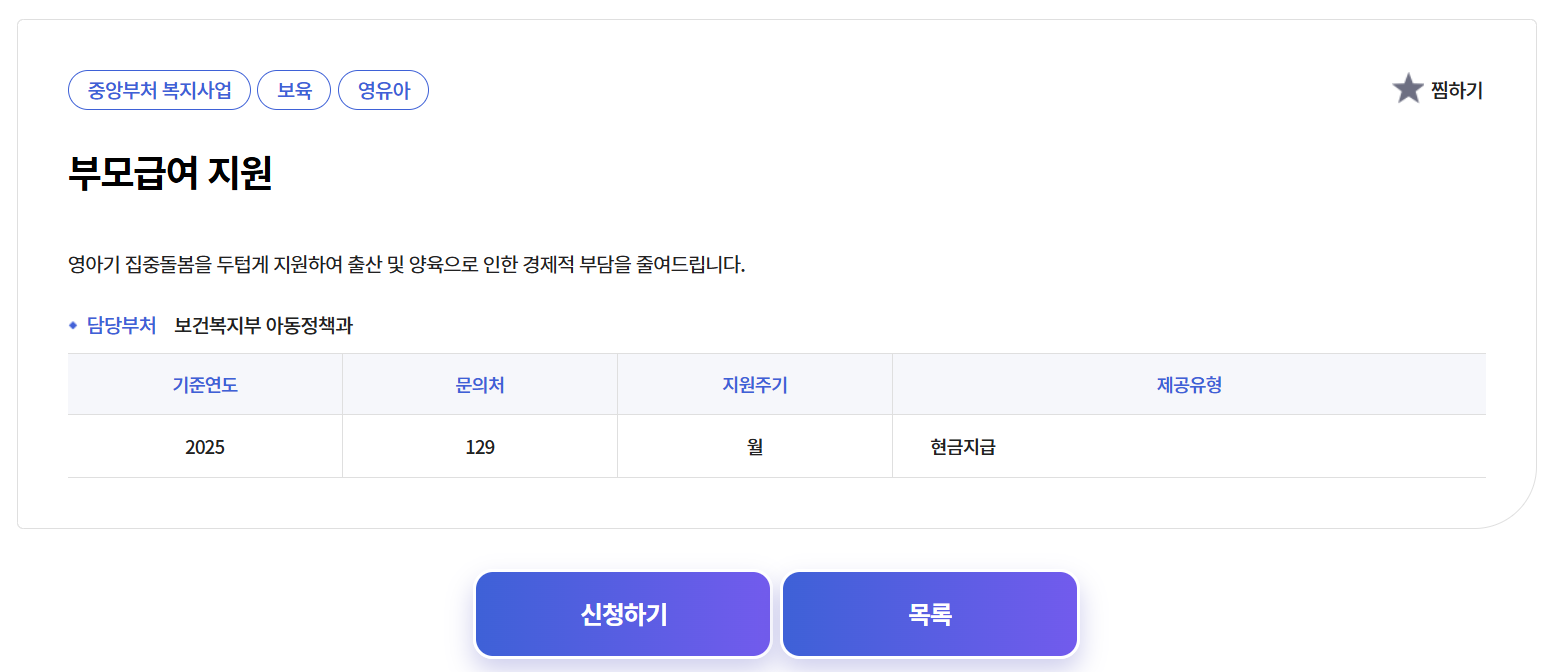Click the 보육 category tag

point(294,89)
